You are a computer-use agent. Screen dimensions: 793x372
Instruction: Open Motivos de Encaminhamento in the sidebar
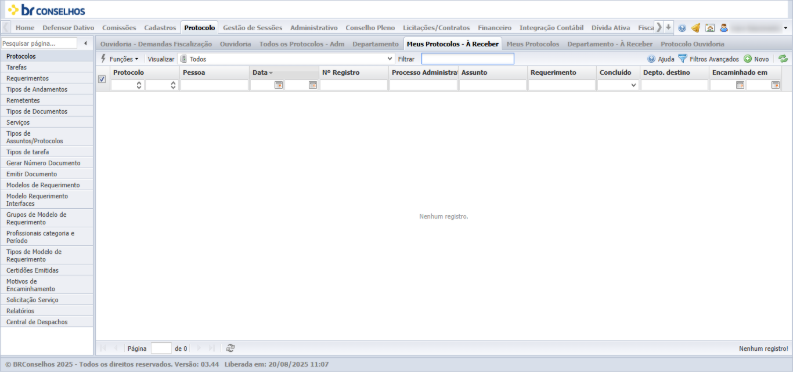click(x=47, y=285)
